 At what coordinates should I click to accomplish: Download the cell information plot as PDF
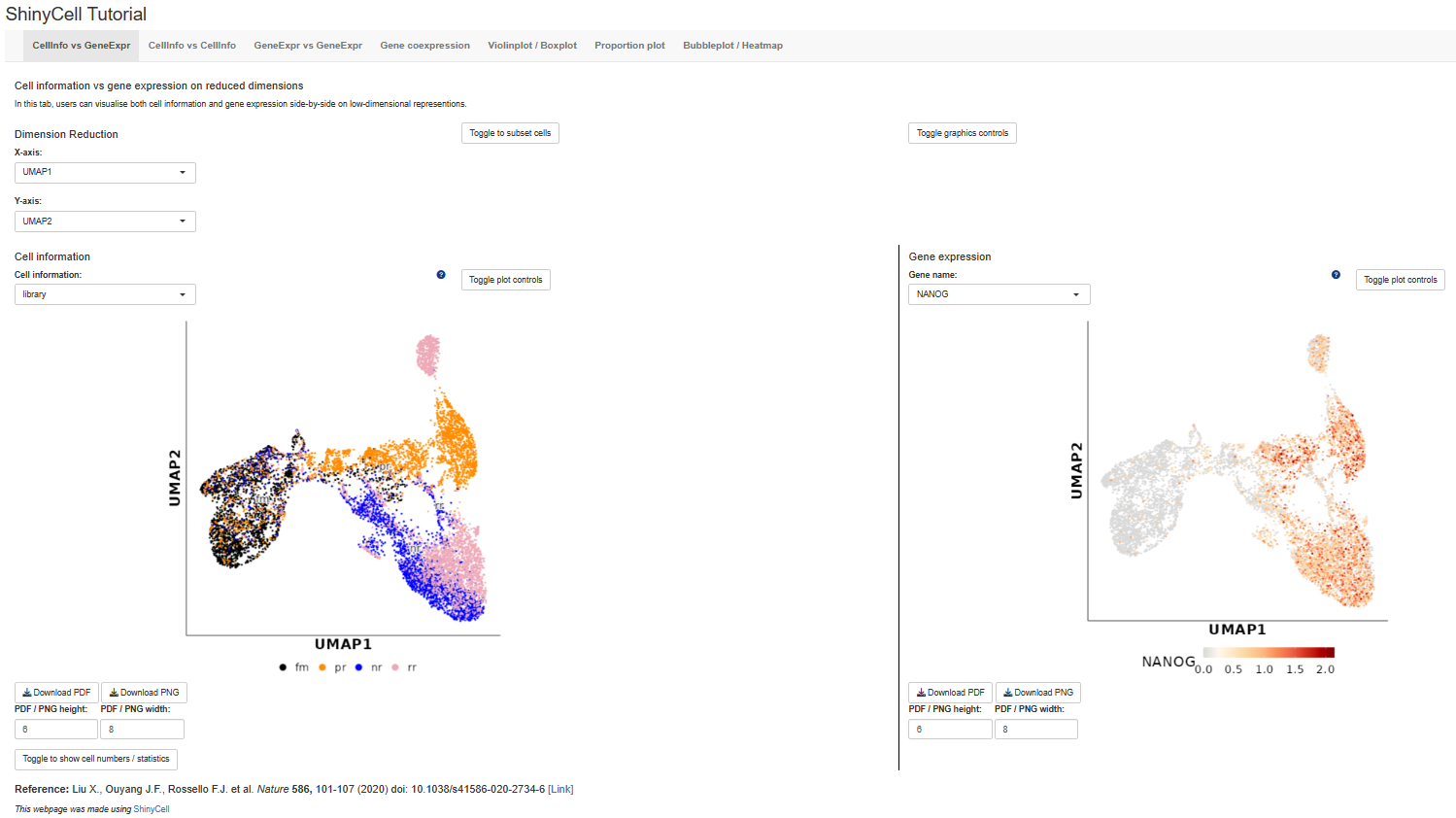coord(56,693)
